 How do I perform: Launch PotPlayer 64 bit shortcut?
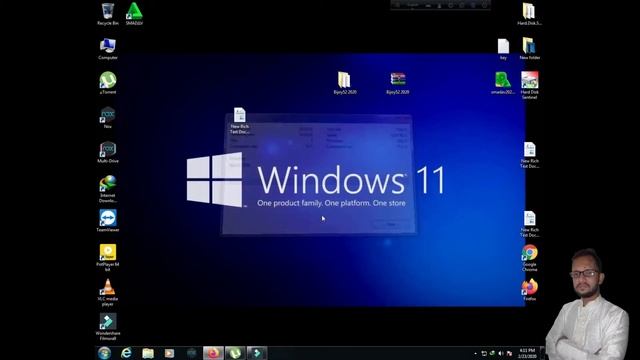[x=108, y=258]
